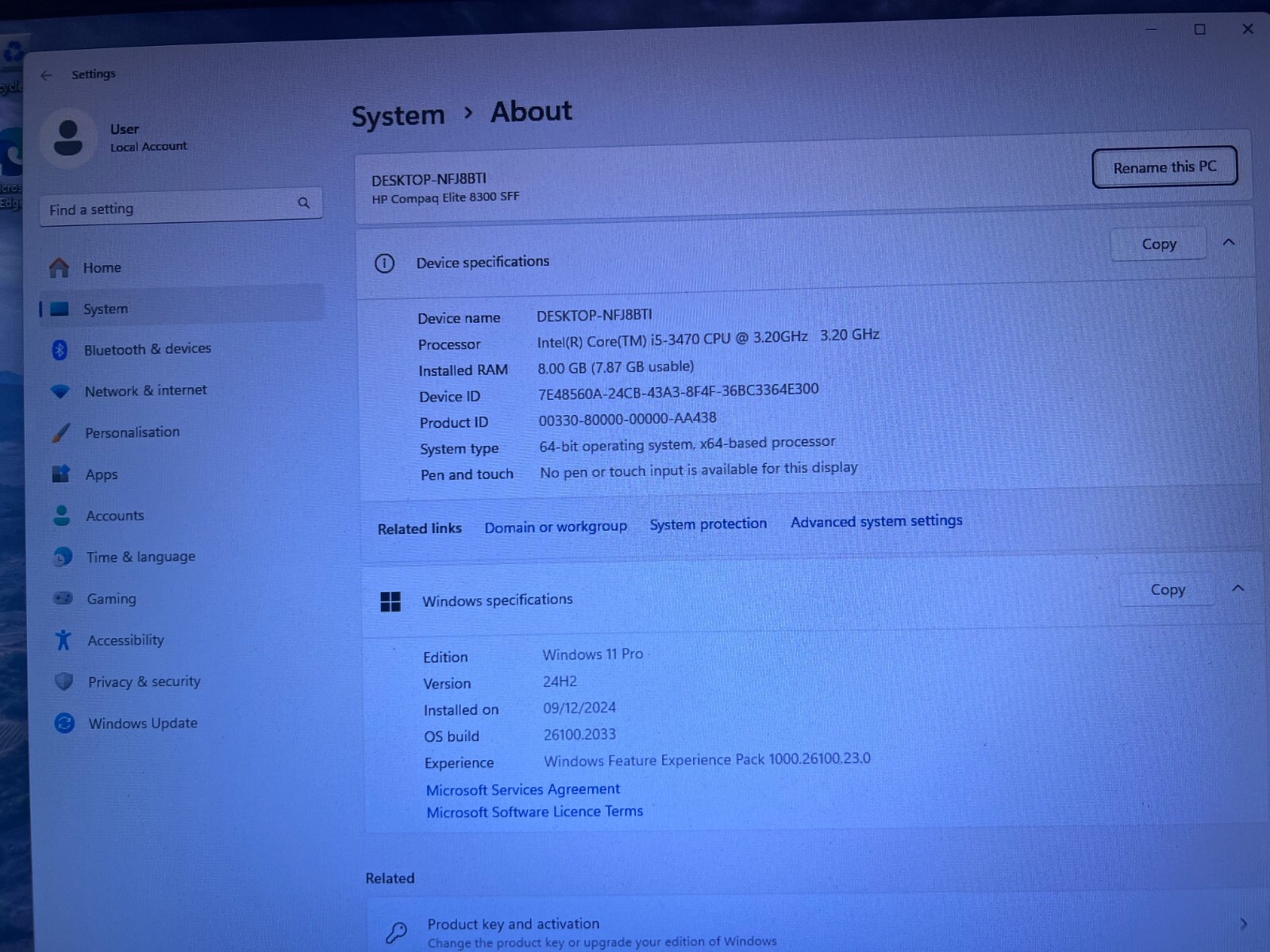
Task: Collapse the Device specifications section
Action: tap(1229, 242)
